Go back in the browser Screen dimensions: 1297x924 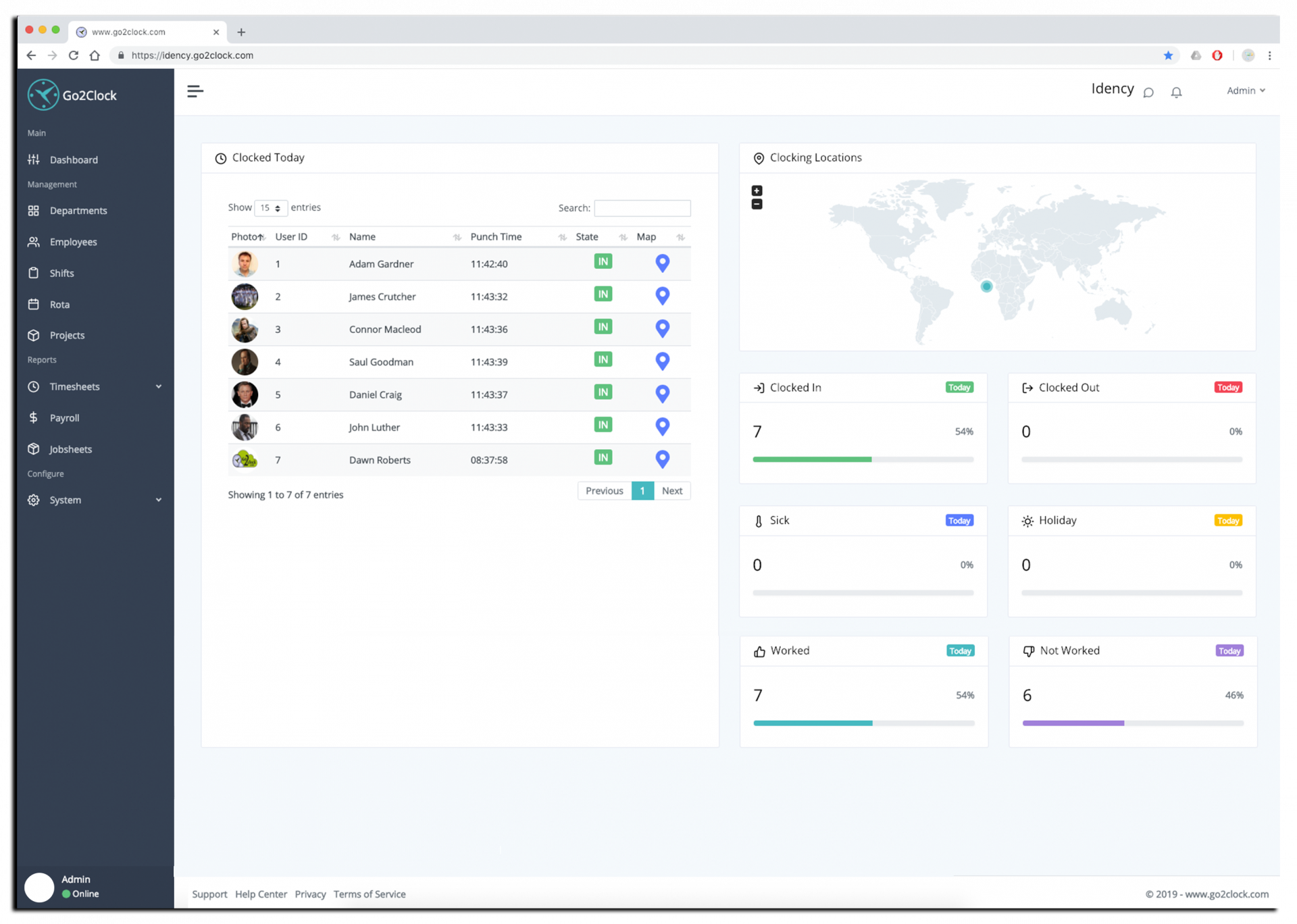click(31, 55)
